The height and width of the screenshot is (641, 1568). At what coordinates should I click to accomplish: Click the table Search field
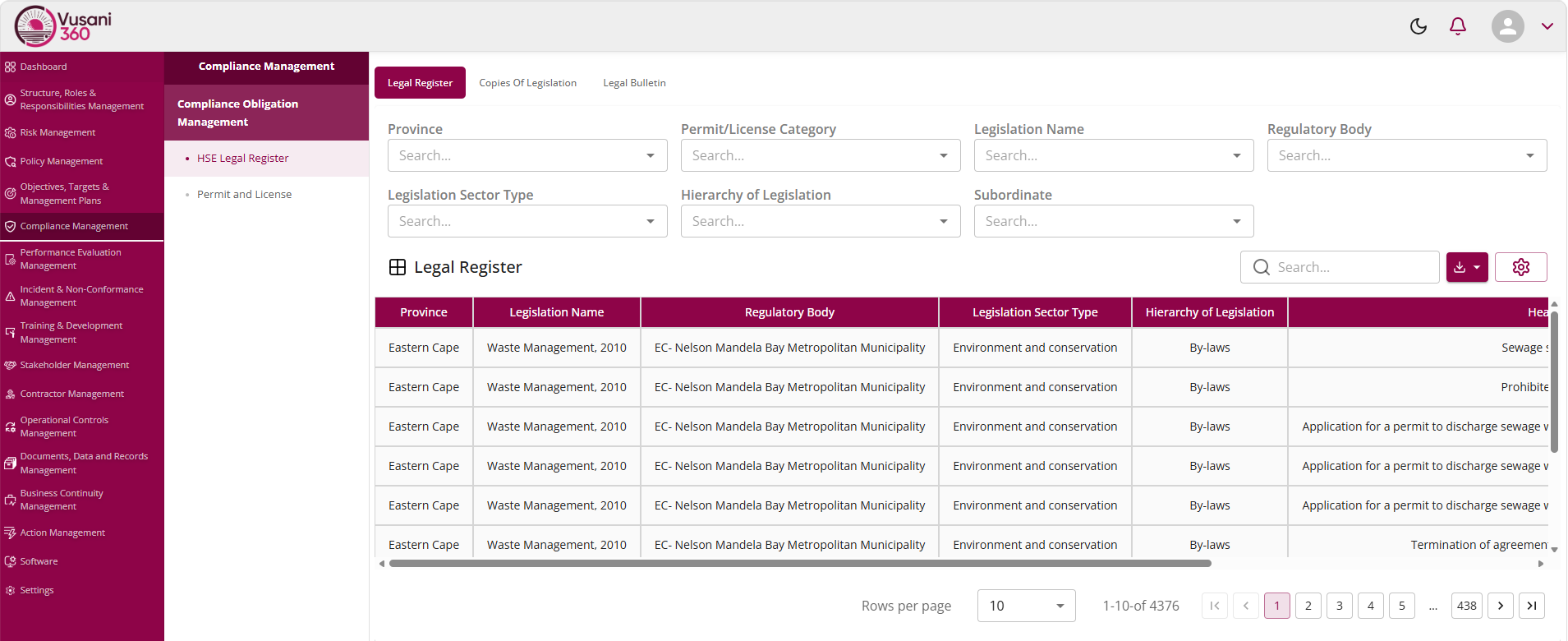point(1340,267)
